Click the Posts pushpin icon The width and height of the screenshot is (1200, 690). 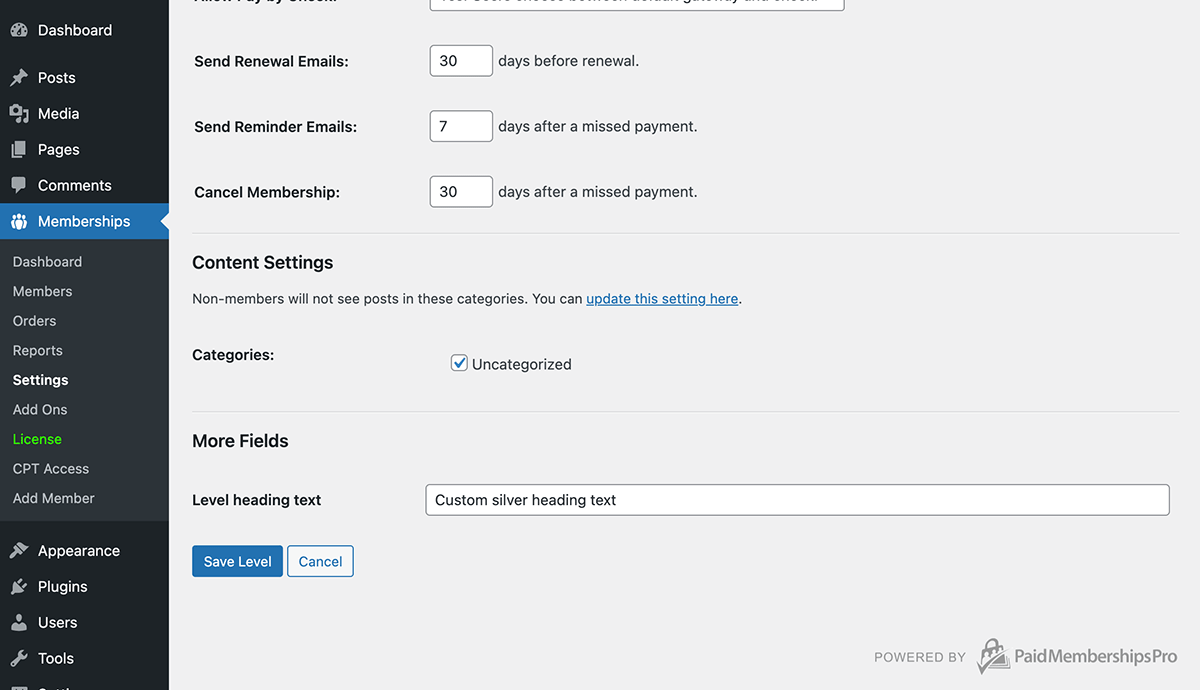(x=19, y=78)
